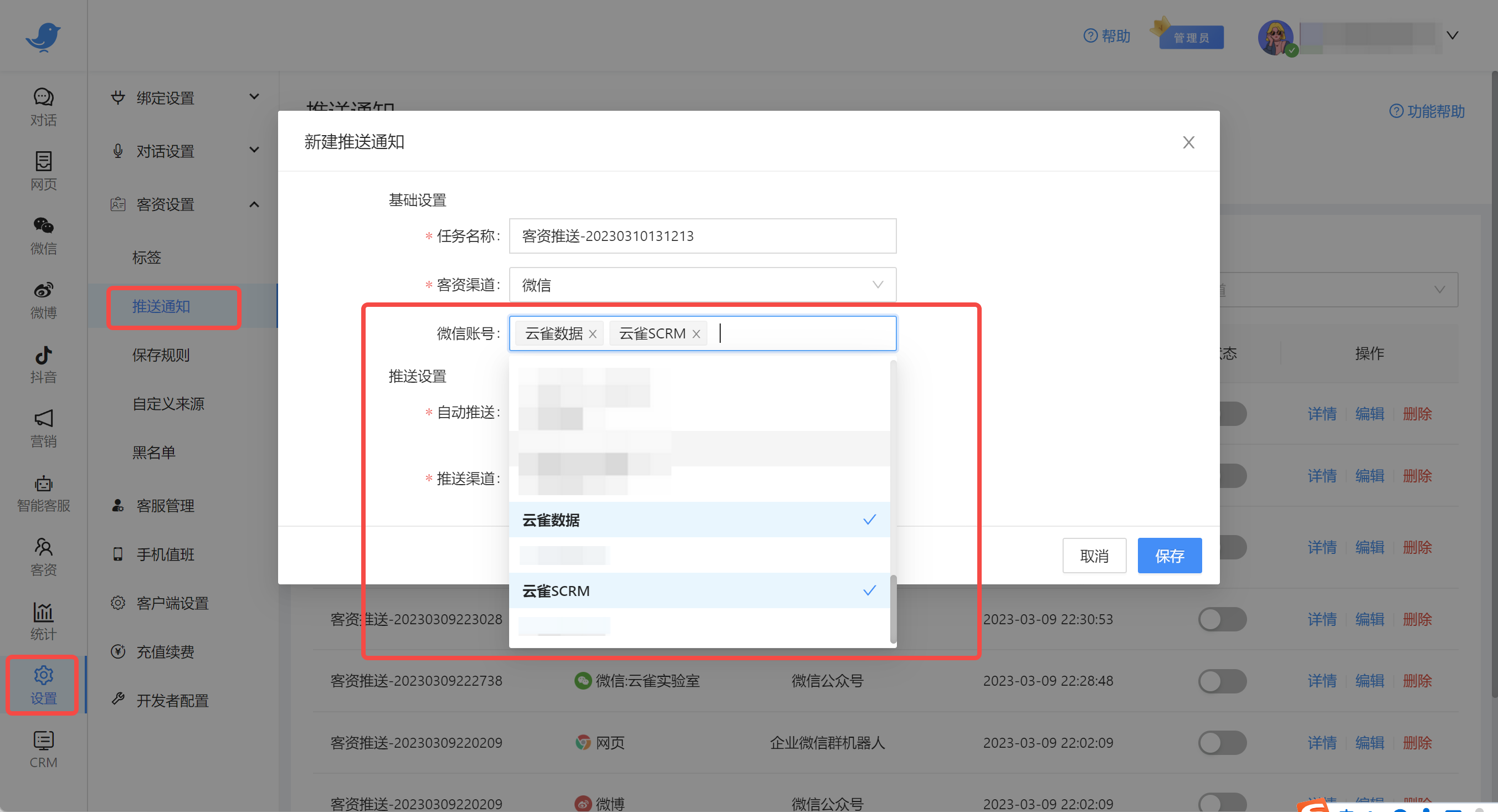The width and height of the screenshot is (1498, 812).
Task: Toggle switch for 客资推送-20230309223028 row
Action: point(1222,619)
